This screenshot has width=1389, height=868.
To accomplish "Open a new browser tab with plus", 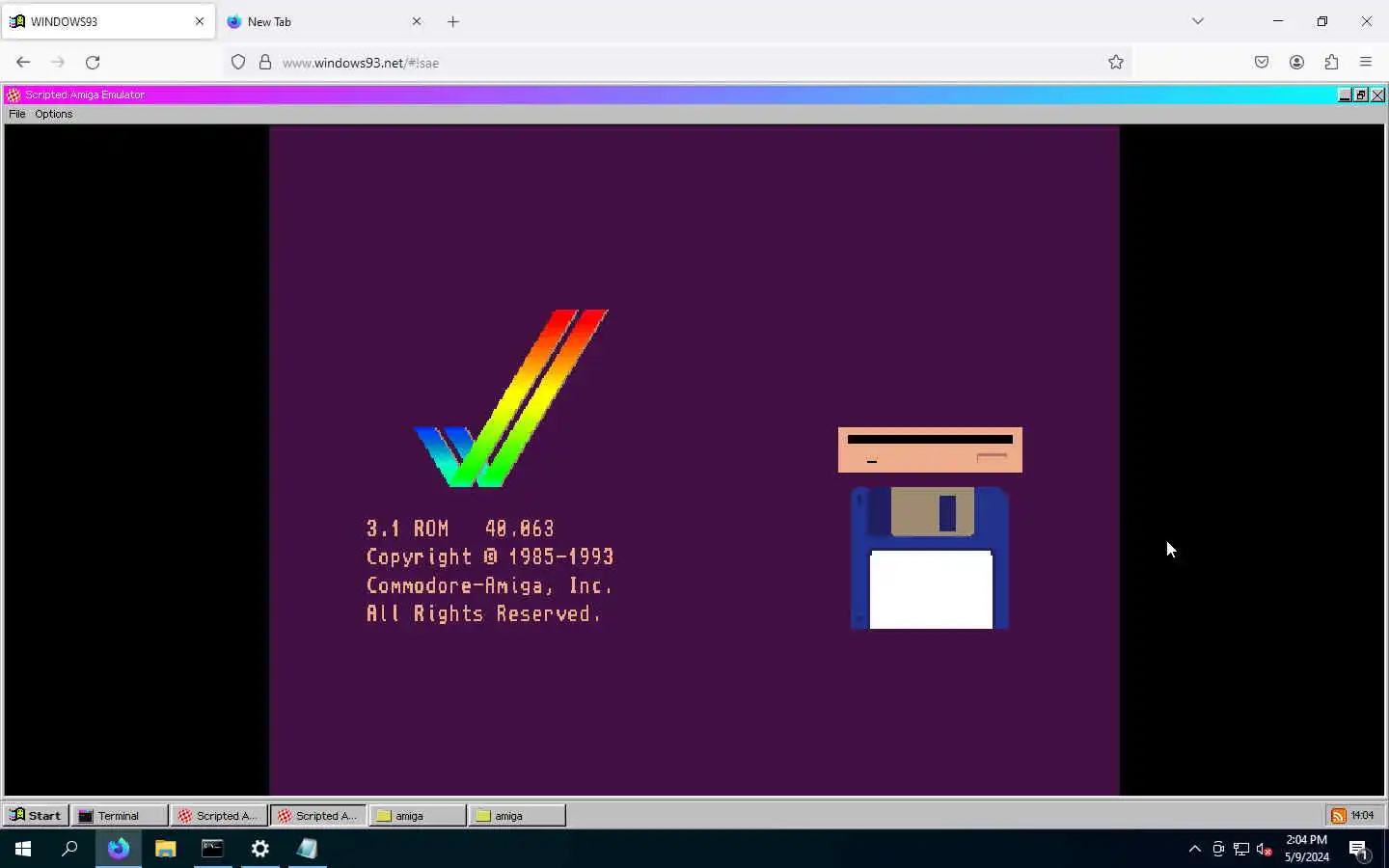I will click(453, 21).
